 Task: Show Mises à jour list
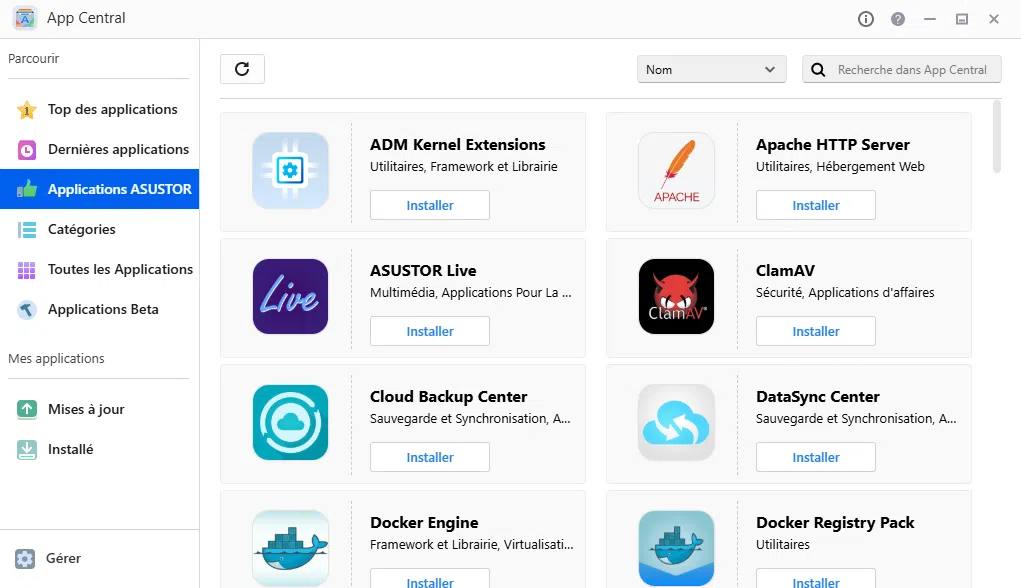86,410
